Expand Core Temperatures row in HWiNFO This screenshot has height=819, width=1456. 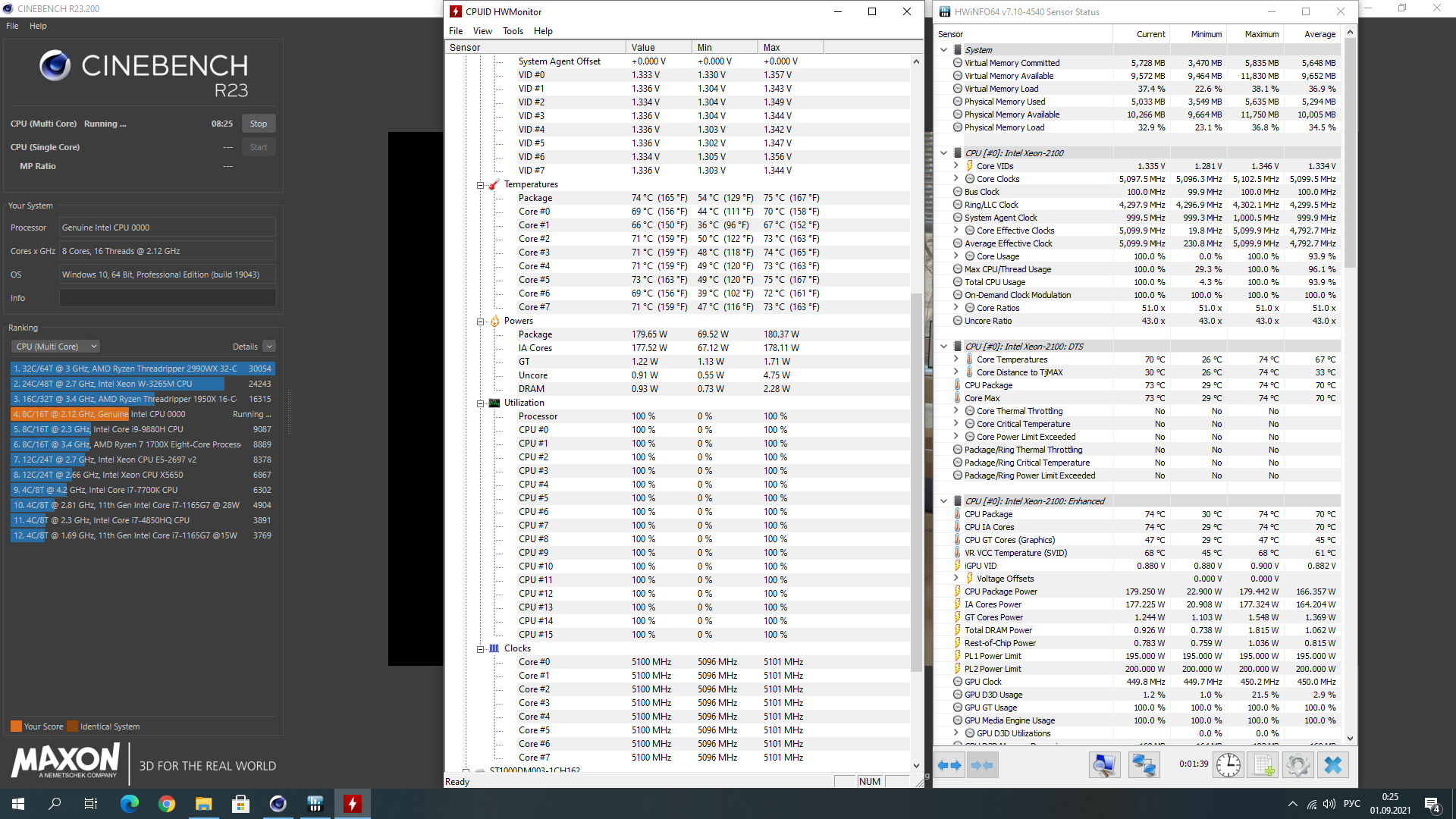tap(955, 359)
